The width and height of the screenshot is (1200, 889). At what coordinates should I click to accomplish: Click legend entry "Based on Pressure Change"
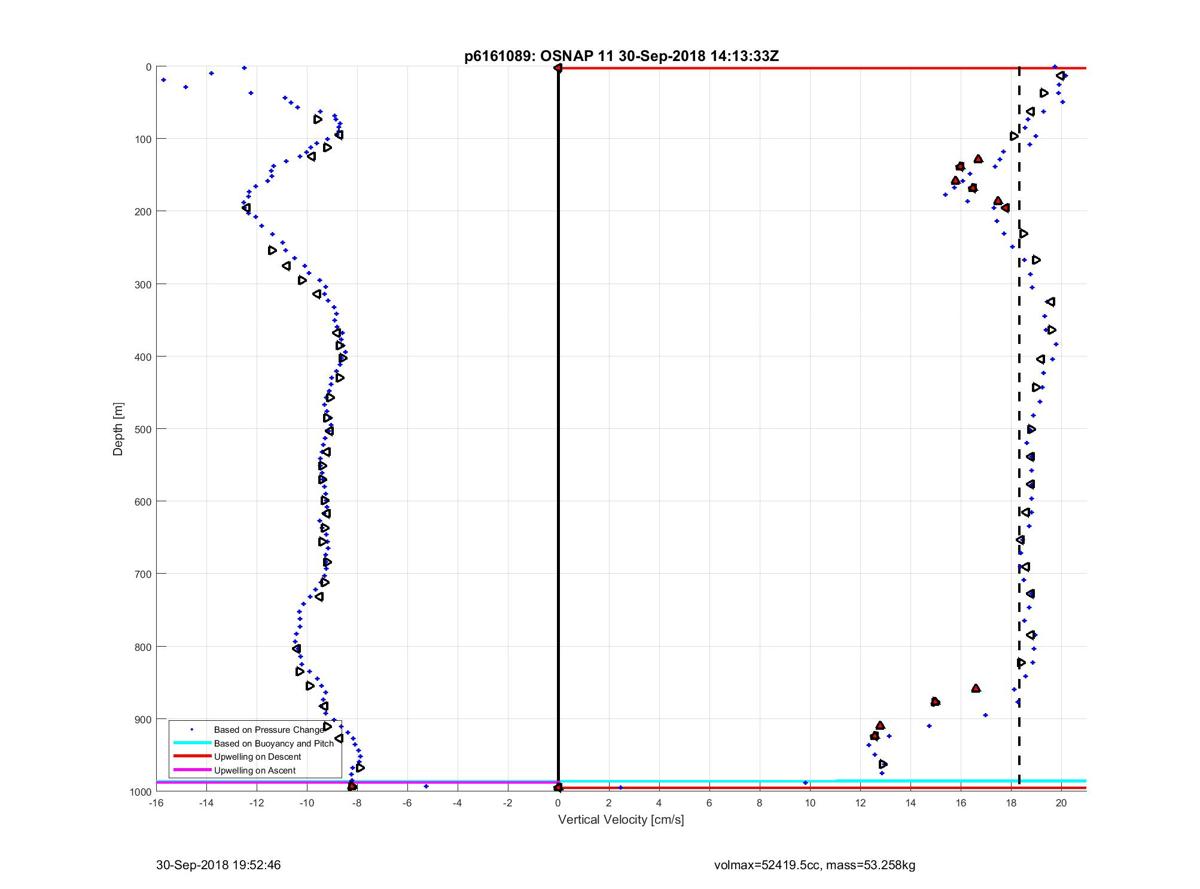[x=268, y=730]
